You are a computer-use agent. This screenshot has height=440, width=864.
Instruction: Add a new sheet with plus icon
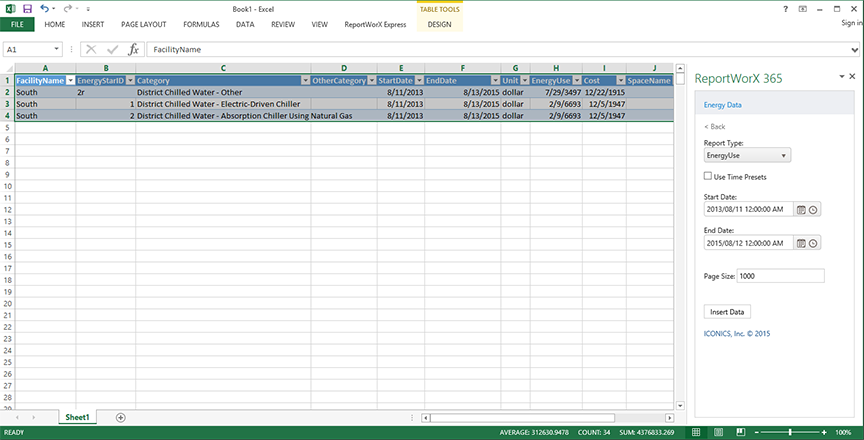(x=121, y=417)
